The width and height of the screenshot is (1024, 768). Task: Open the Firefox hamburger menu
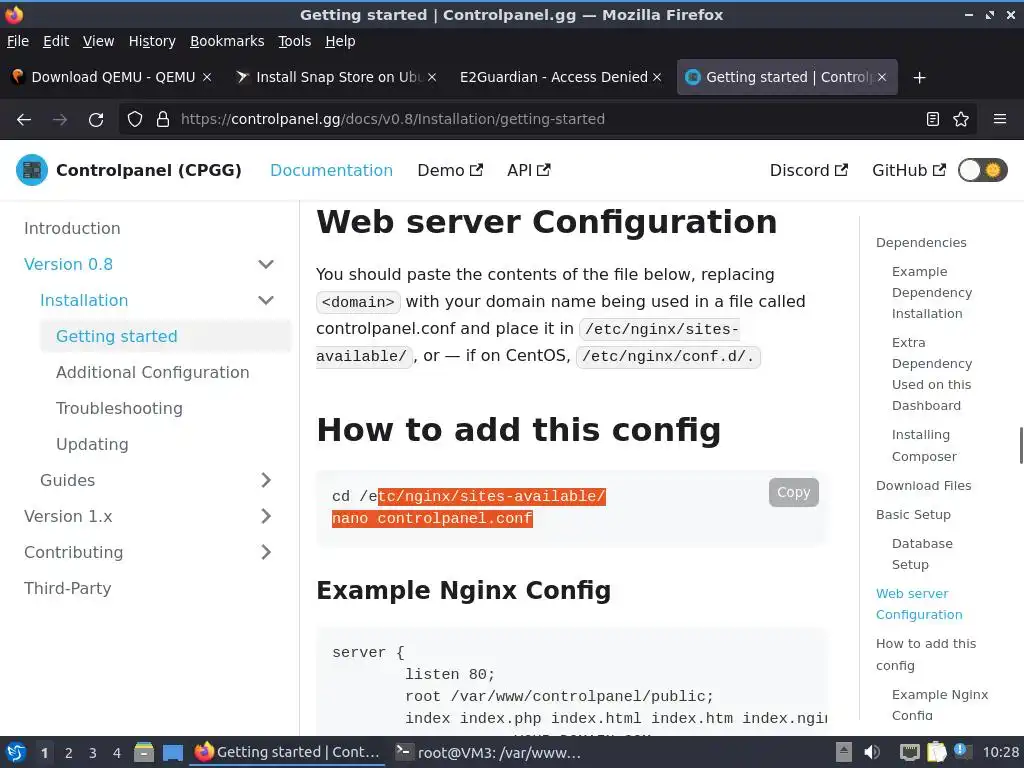pyautogui.click(x=1000, y=120)
